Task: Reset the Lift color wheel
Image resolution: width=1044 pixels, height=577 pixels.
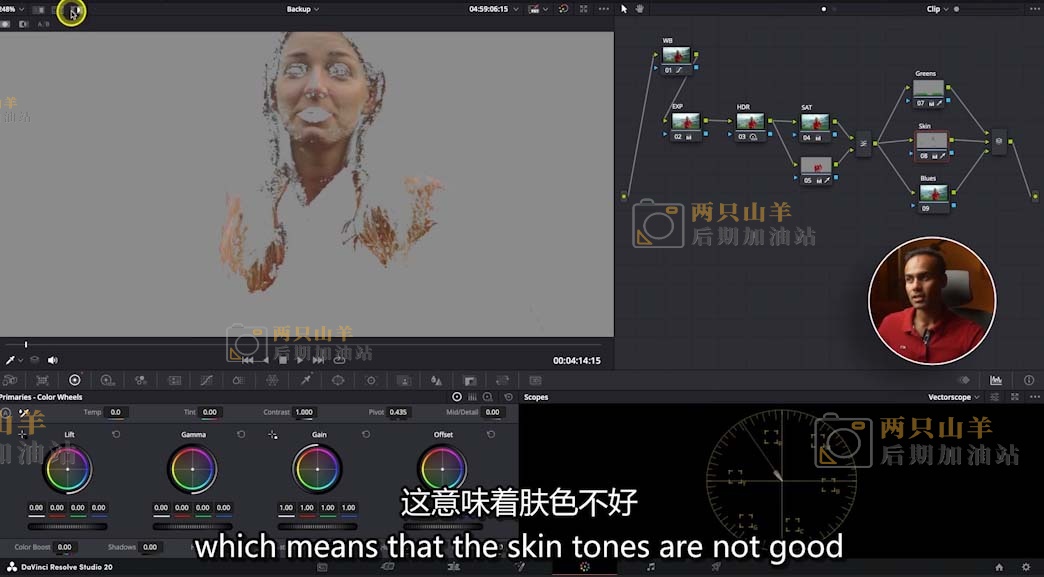Action: (116, 434)
